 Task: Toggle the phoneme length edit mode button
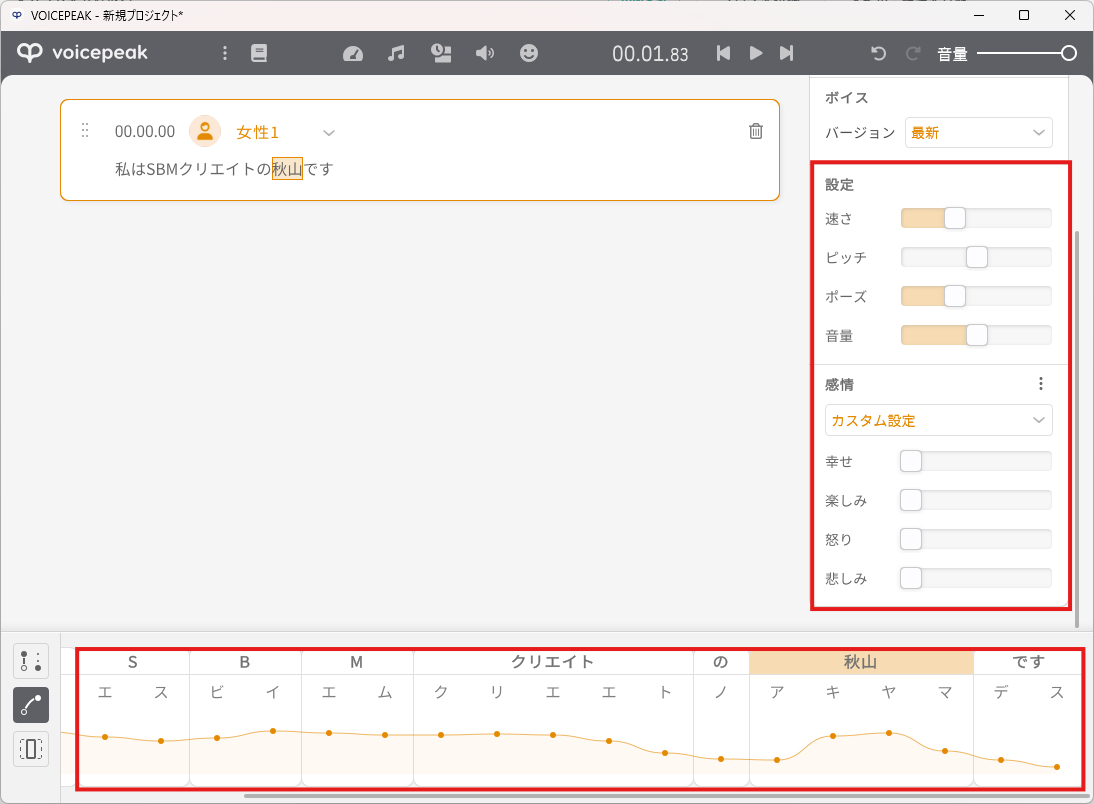coord(31,748)
